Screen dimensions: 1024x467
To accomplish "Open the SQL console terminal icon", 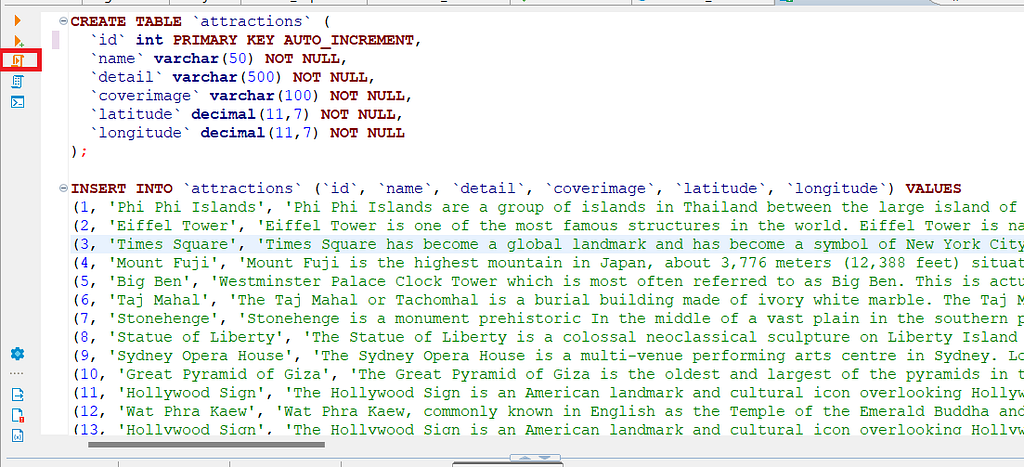I will click(x=18, y=102).
